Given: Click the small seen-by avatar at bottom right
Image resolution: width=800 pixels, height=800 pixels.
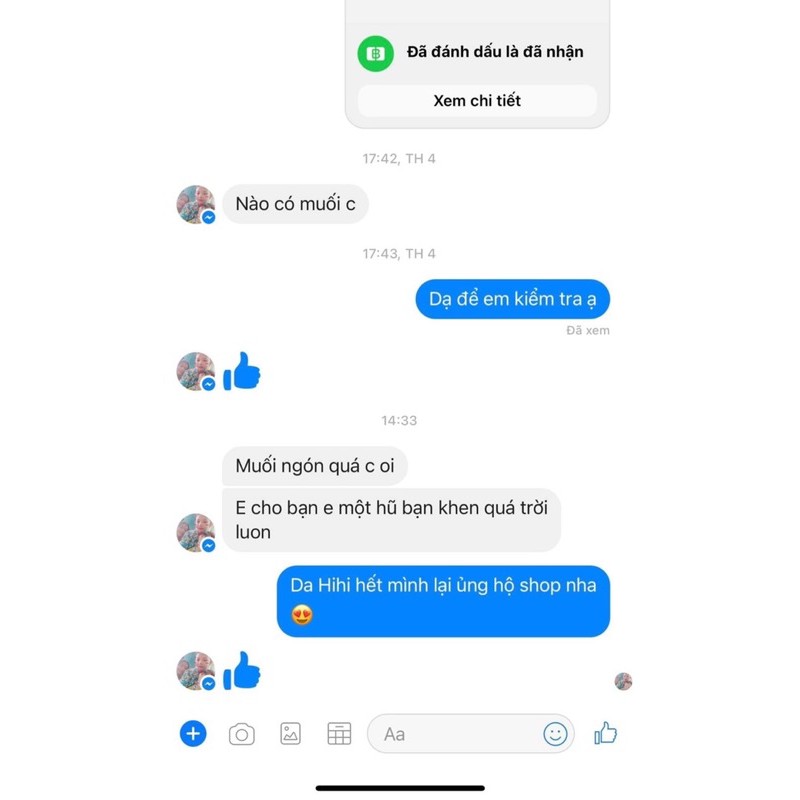Looking at the screenshot, I should coord(623,681).
